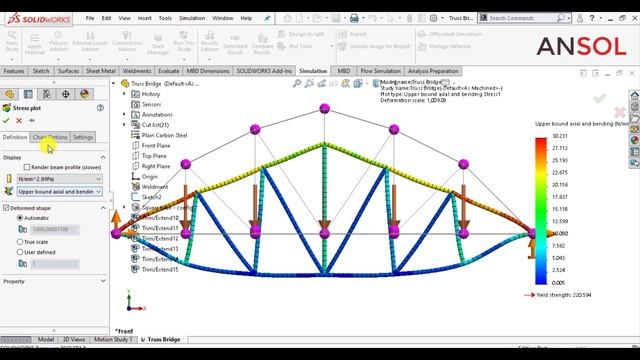
Task: Click the user login icon near search
Action: click(x=580, y=18)
